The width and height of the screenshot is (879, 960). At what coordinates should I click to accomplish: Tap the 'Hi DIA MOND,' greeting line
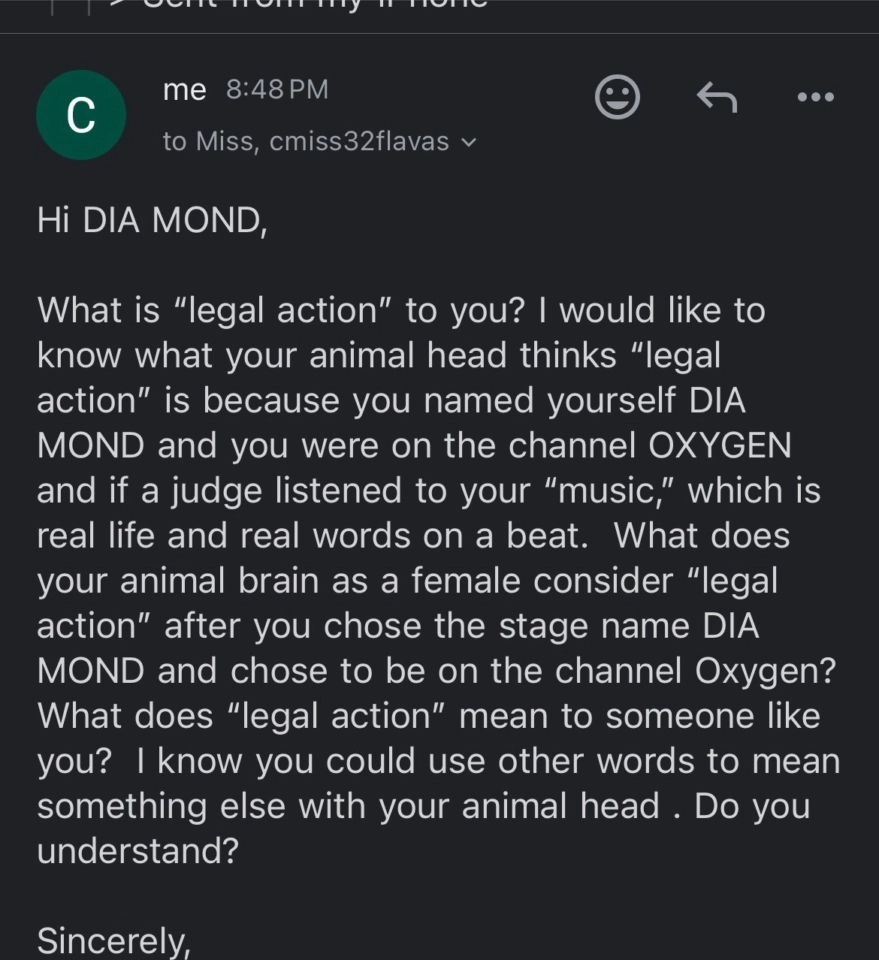click(152, 220)
